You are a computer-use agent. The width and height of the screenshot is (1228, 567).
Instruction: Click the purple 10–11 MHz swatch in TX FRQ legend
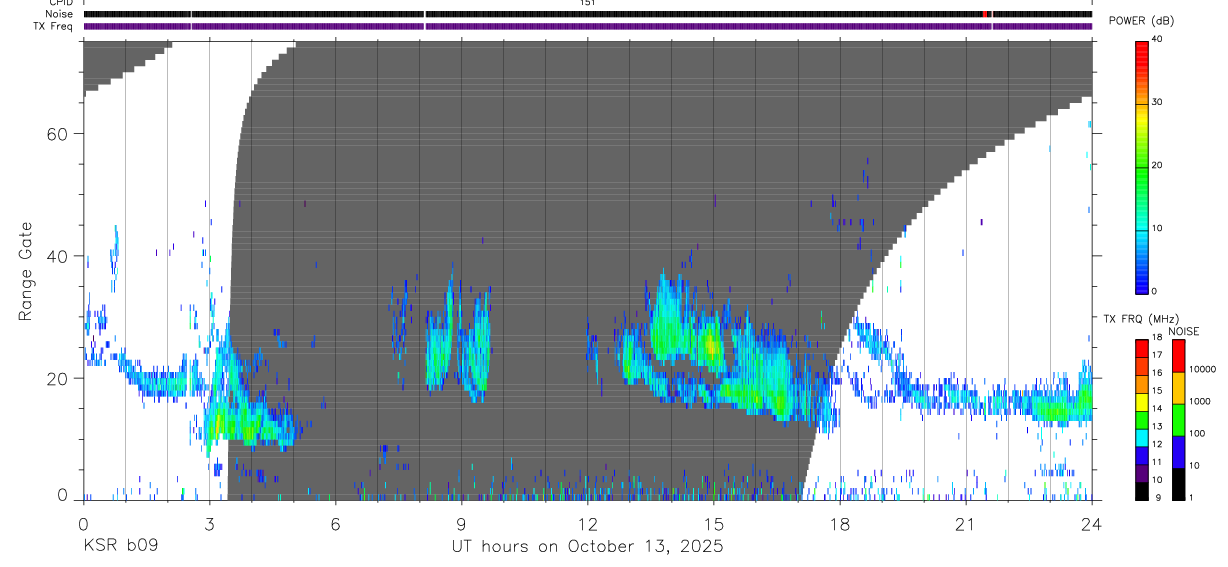1141,472
